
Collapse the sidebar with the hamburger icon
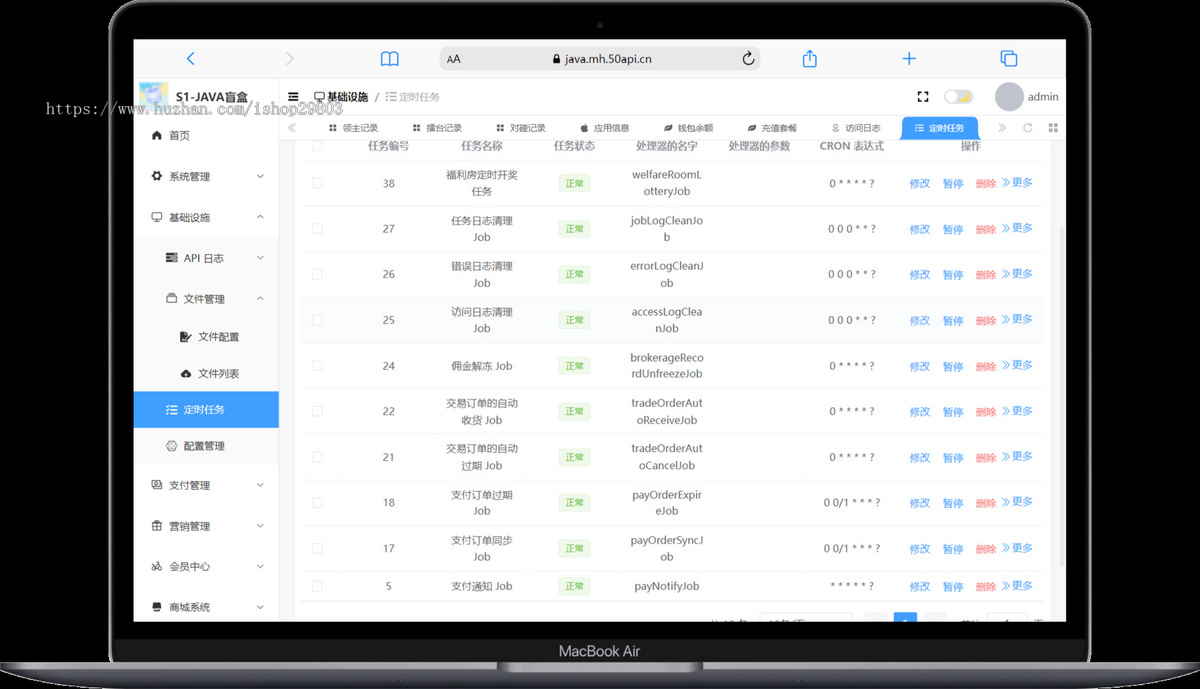pos(292,96)
